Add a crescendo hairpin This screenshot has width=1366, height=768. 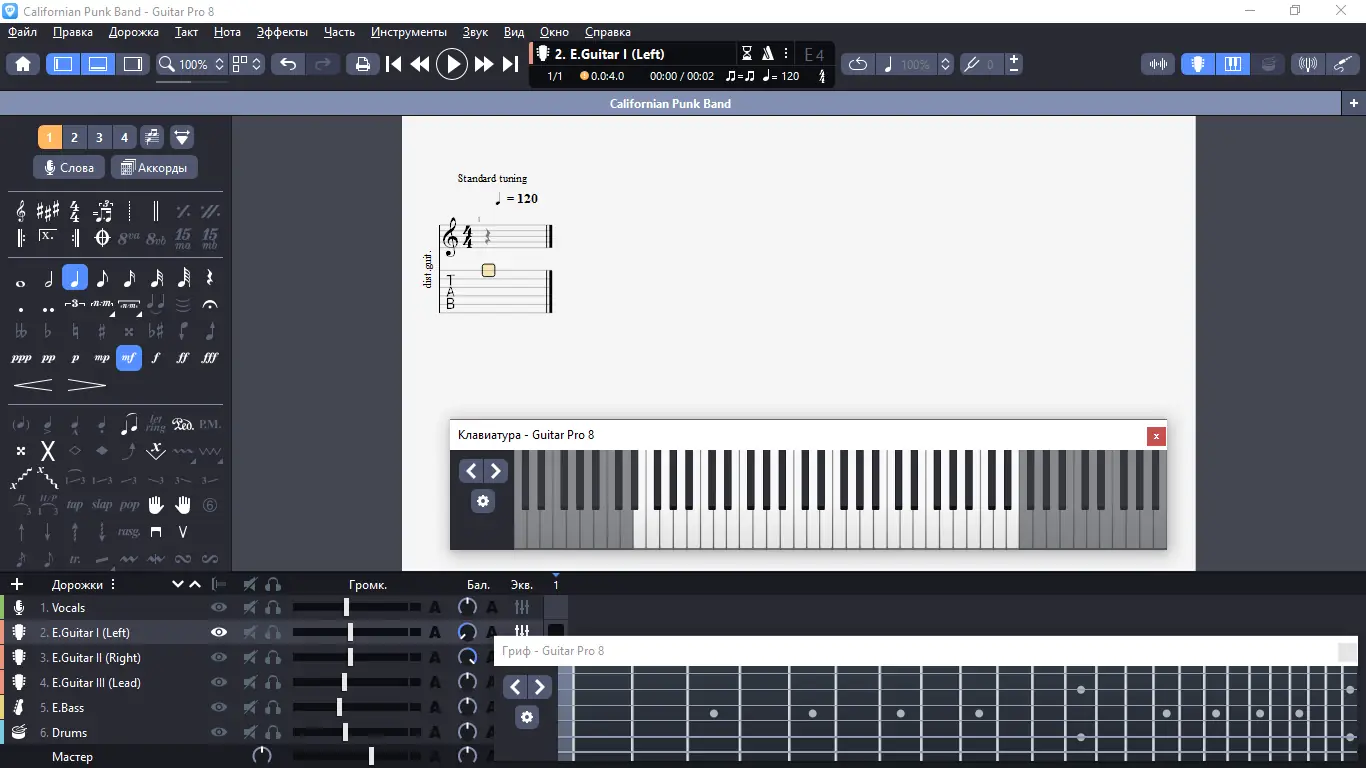(33, 385)
